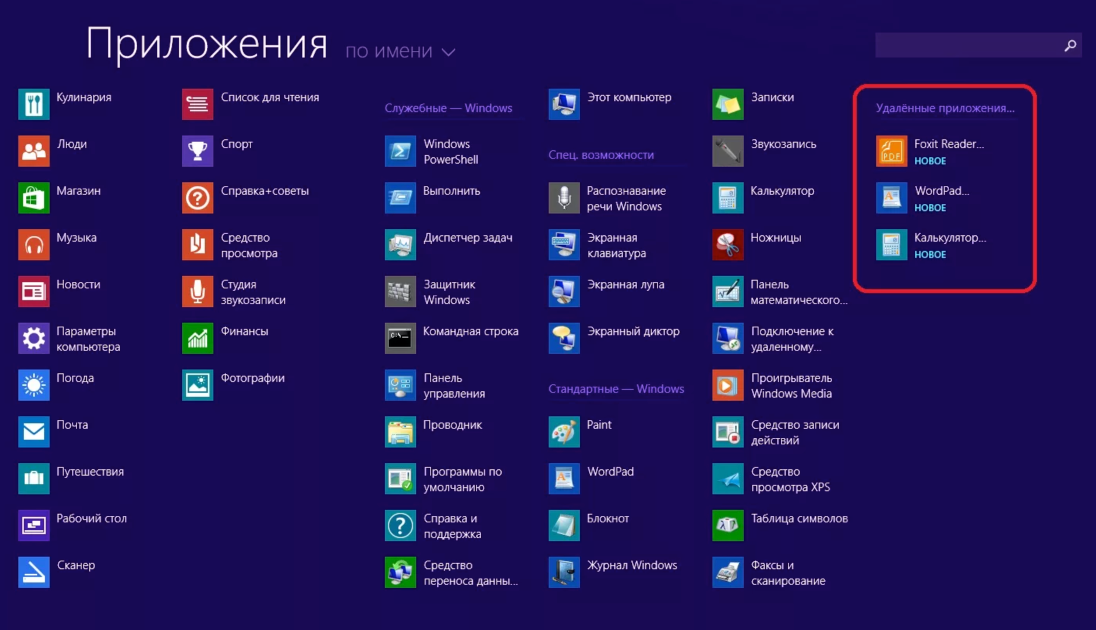This screenshot has width=1096, height=630.
Task: Open the 'по имени' sort dropdown
Action: tap(400, 51)
